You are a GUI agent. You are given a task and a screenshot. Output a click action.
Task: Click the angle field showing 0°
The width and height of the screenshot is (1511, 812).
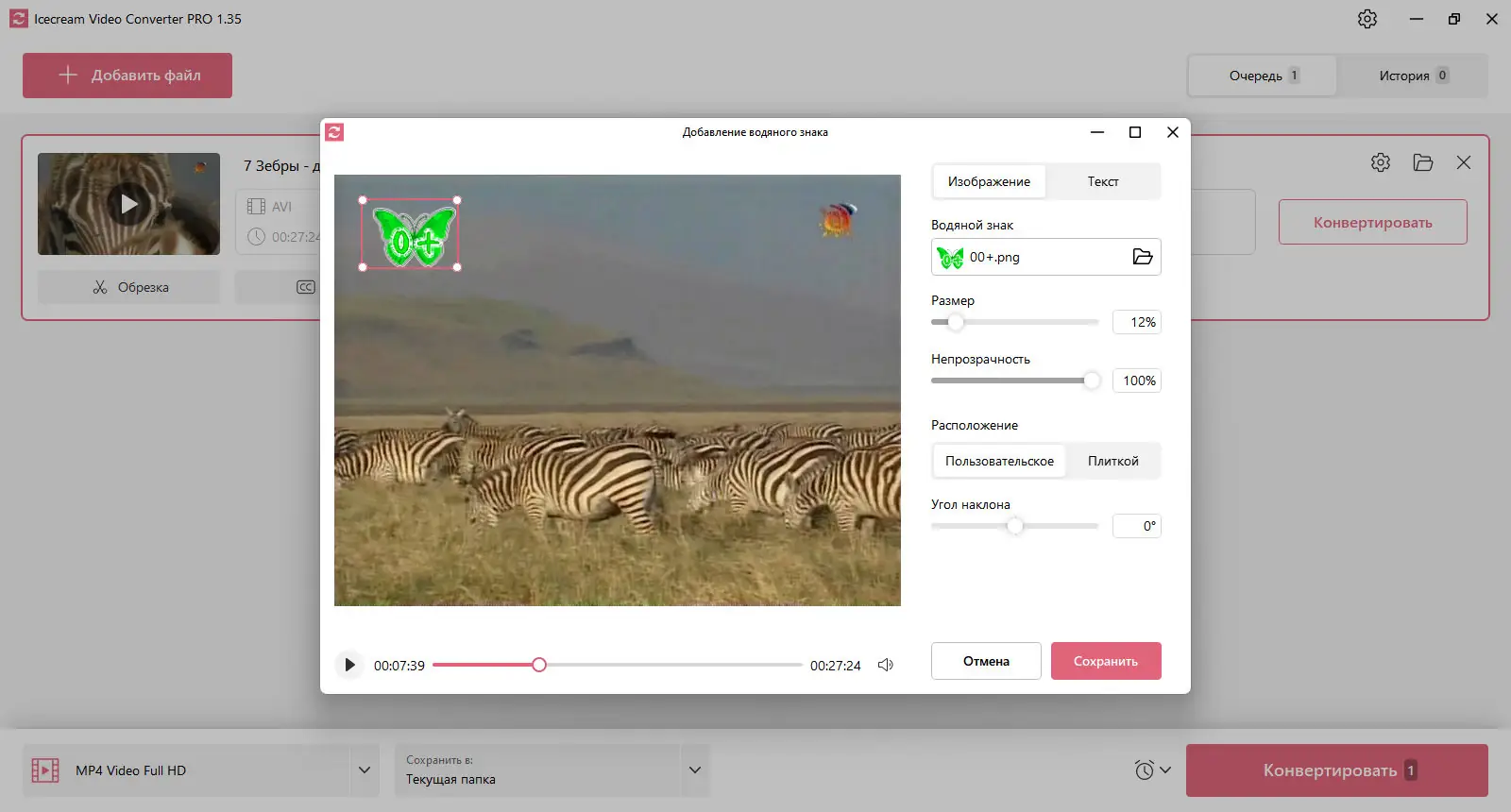pos(1136,526)
